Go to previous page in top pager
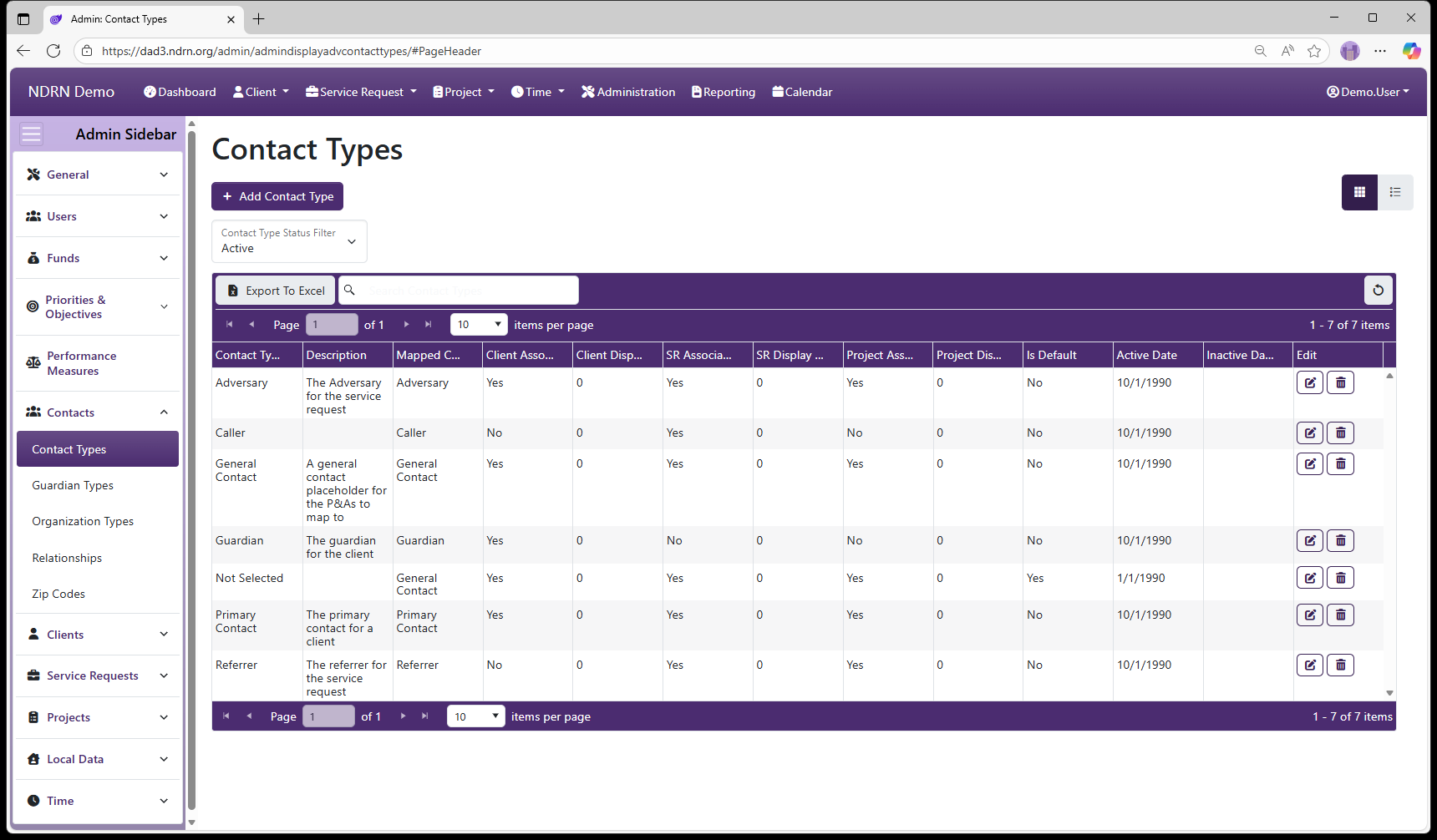Screen dimensions: 1437x840 pyautogui.click(x=251, y=324)
